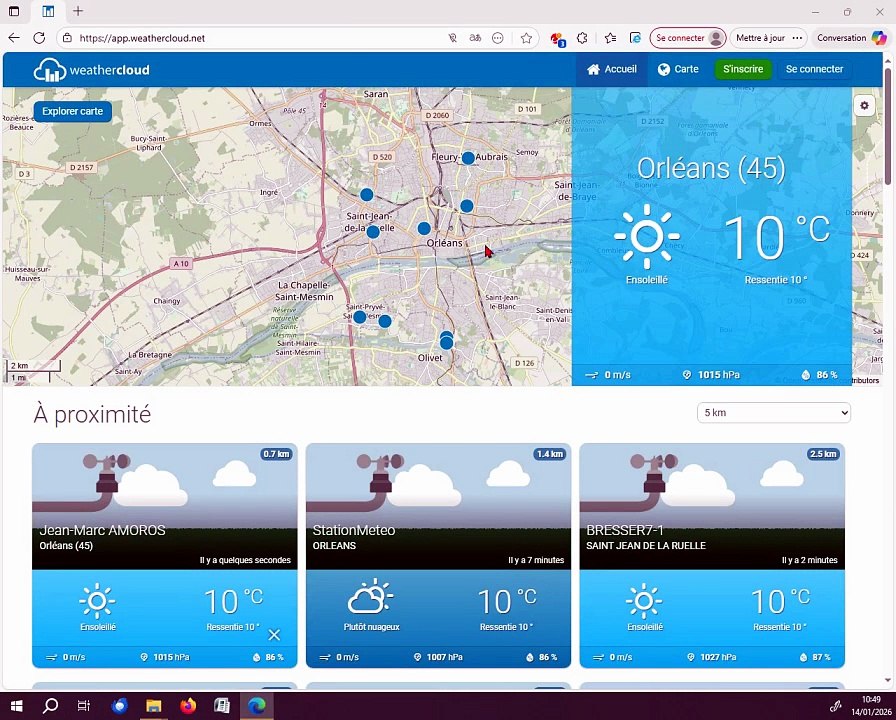The image size is (896, 720).
Task: Click the 0.7 km distance badge
Action: coord(277,454)
